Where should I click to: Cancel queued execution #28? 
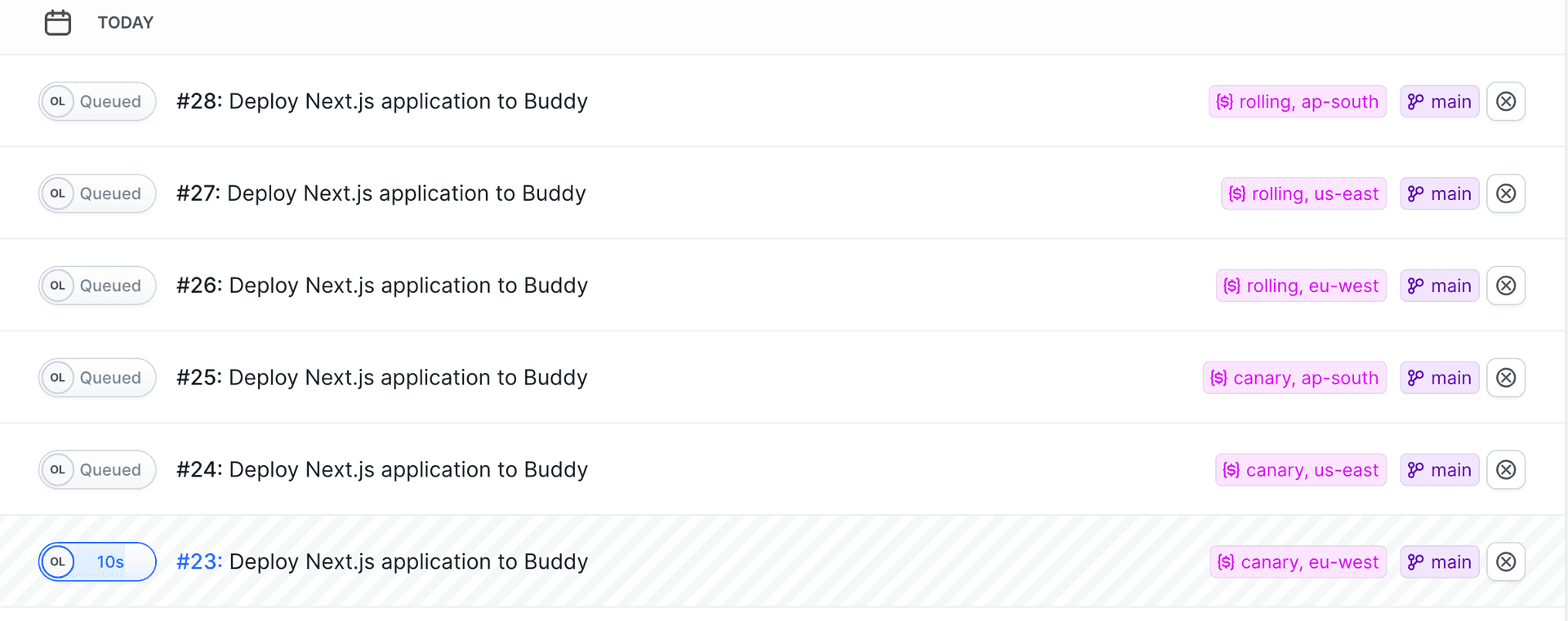pyautogui.click(x=1506, y=101)
